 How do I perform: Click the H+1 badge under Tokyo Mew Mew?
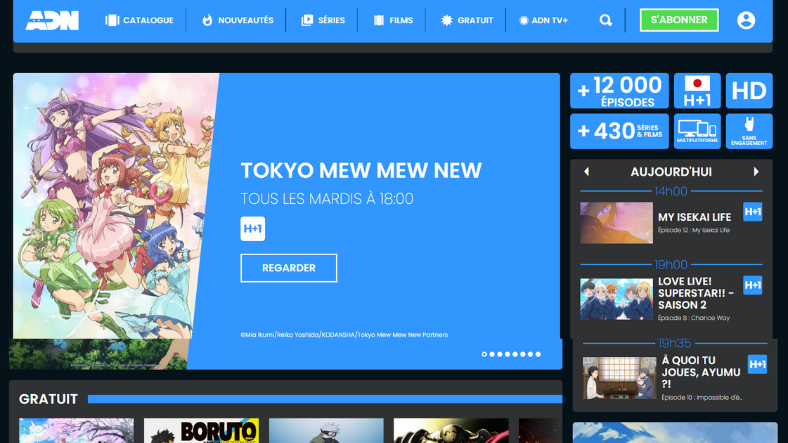pyautogui.click(x=252, y=229)
